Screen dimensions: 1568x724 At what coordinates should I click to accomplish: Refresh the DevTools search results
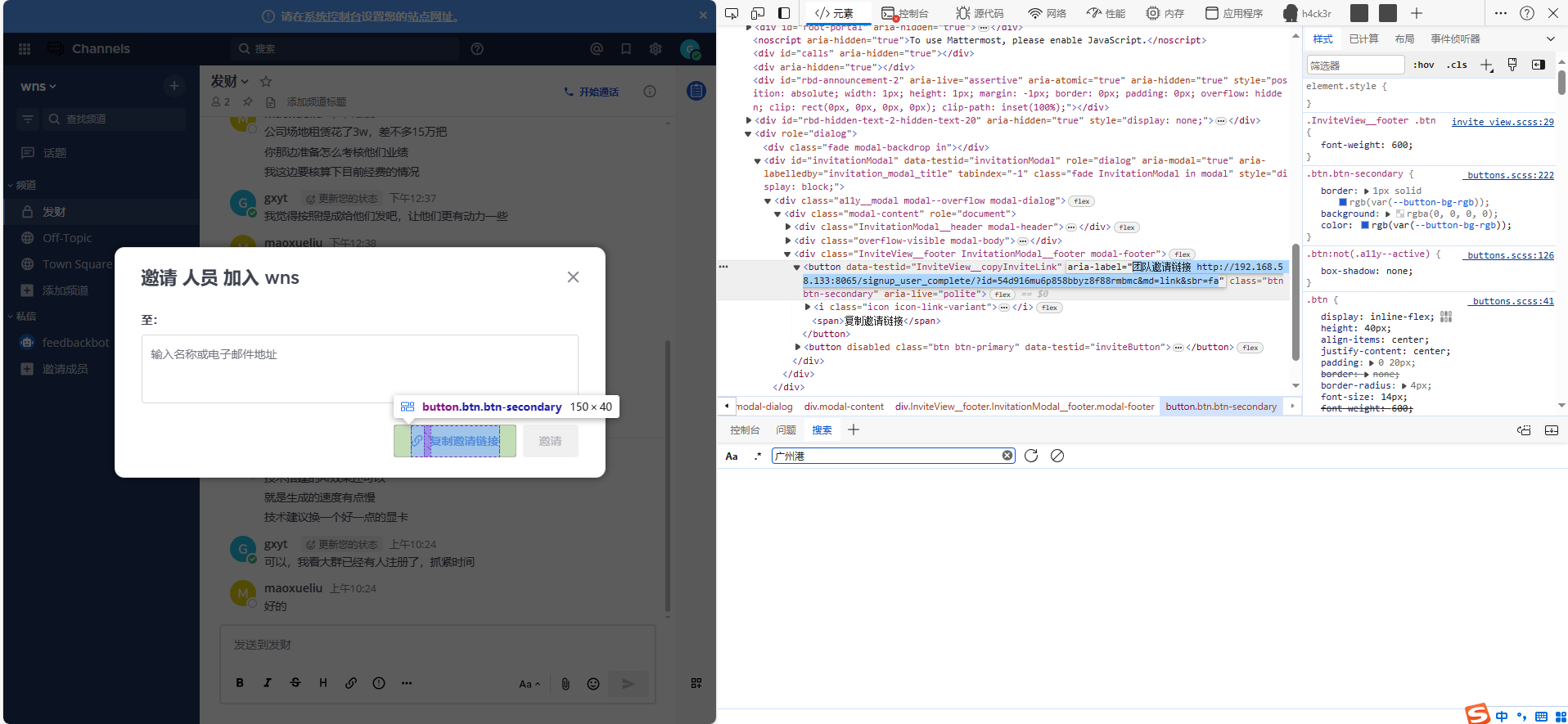1031,456
